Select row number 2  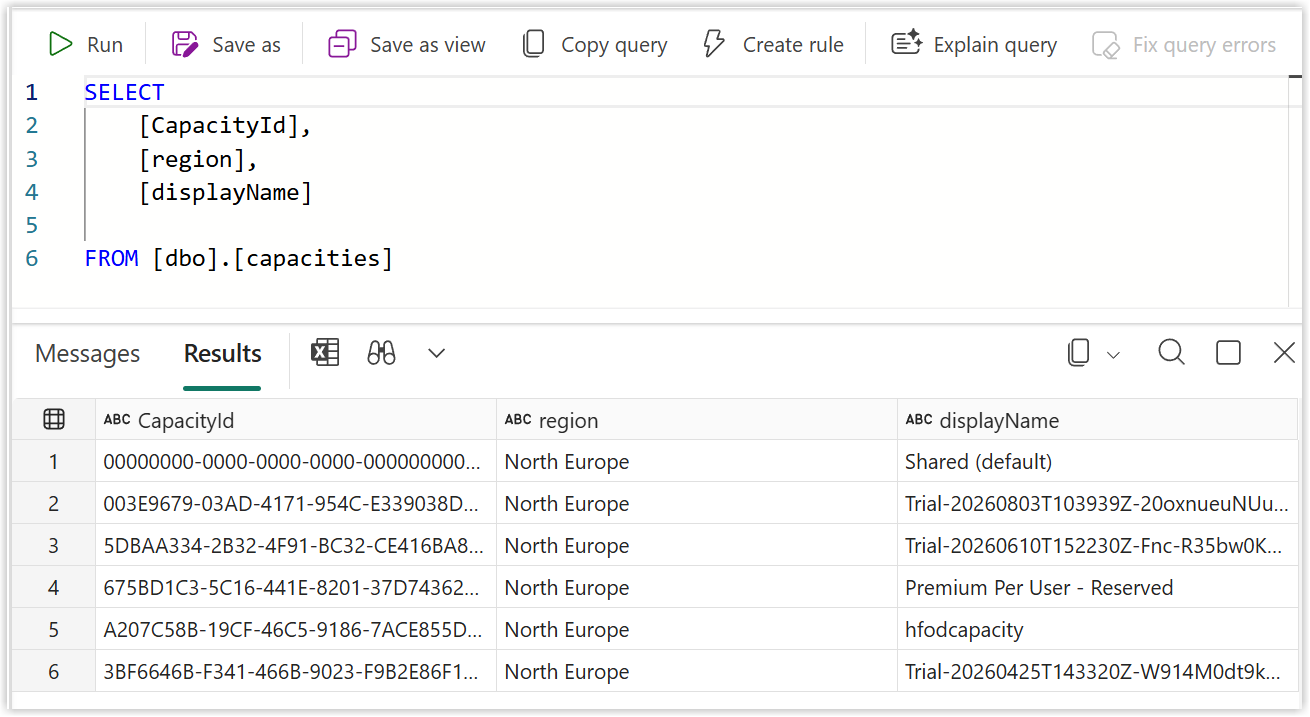[x=54, y=504]
